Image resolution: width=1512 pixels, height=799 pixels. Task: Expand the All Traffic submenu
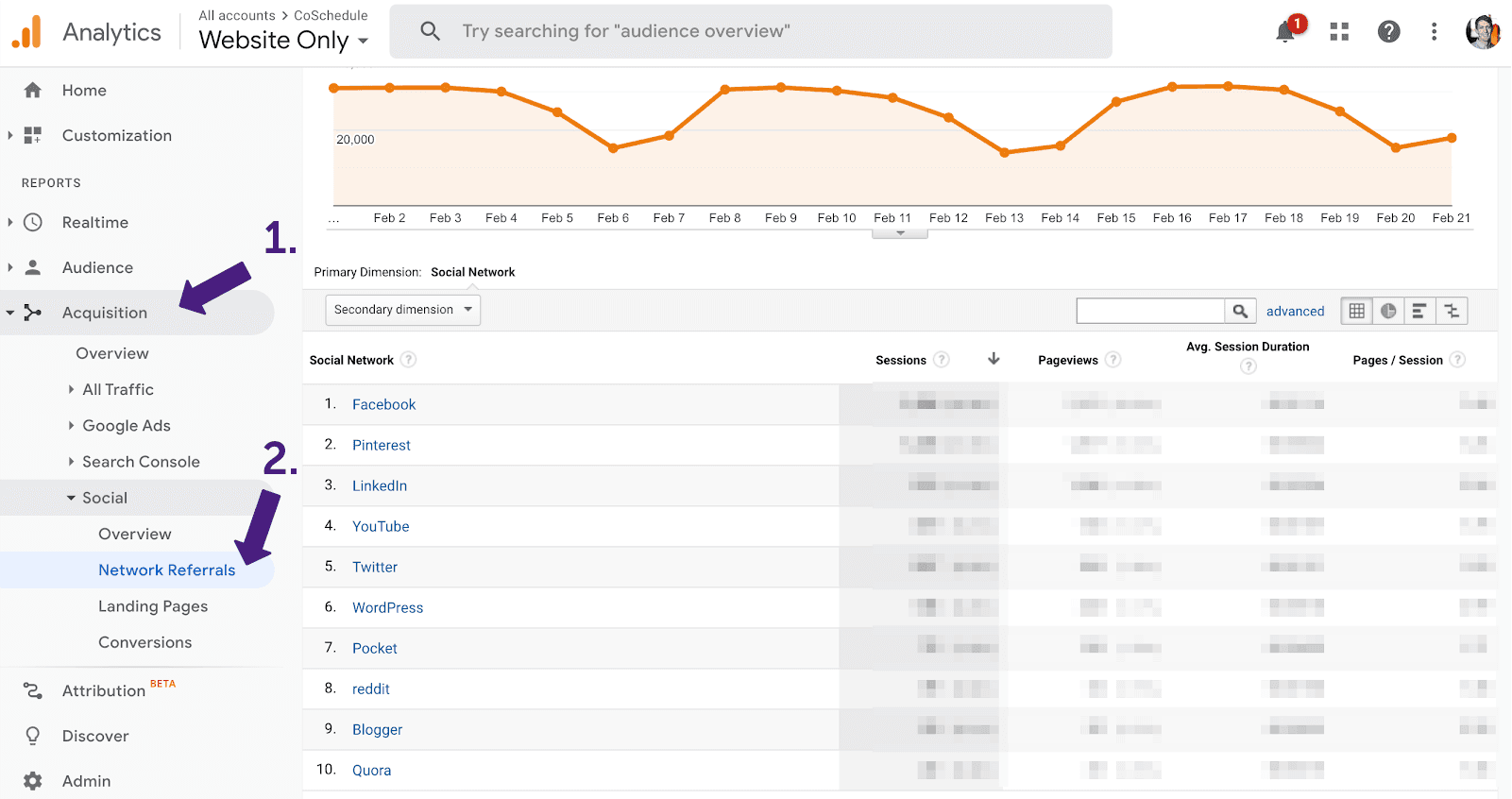click(71, 389)
